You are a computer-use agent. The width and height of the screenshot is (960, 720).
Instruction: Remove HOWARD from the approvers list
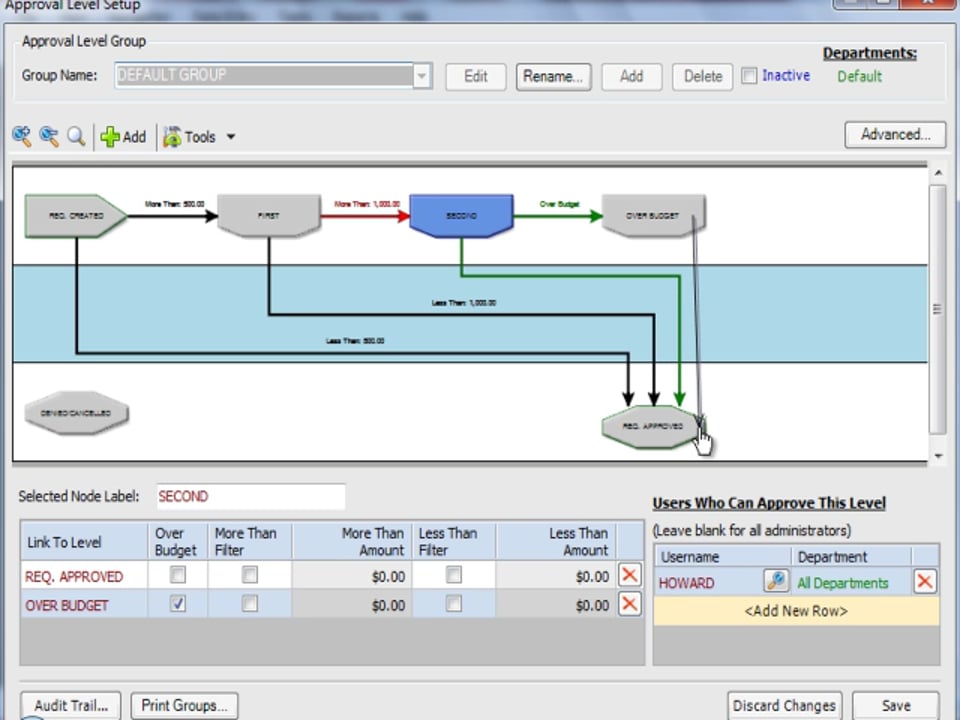point(925,582)
